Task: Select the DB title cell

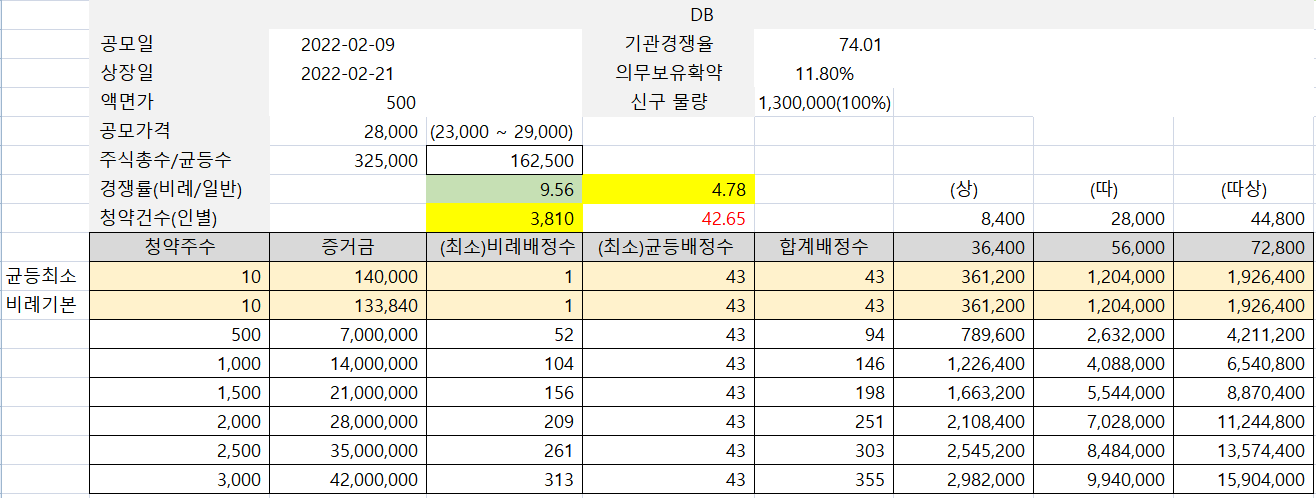Action: coord(702,15)
